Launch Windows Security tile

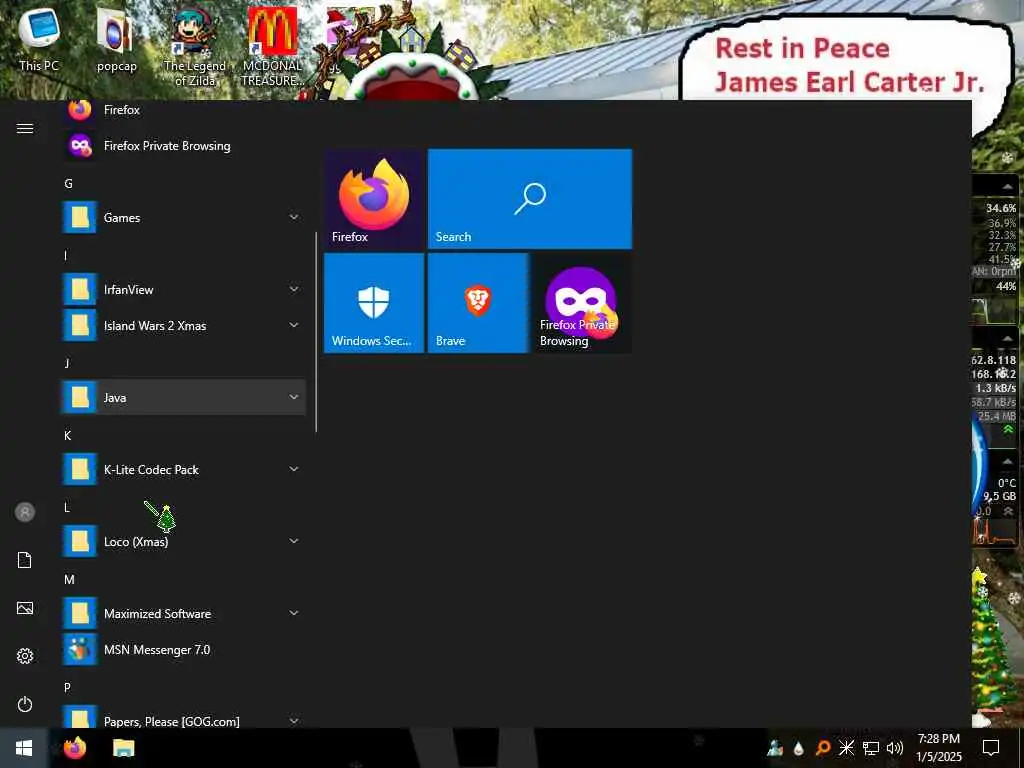pos(374,303)
